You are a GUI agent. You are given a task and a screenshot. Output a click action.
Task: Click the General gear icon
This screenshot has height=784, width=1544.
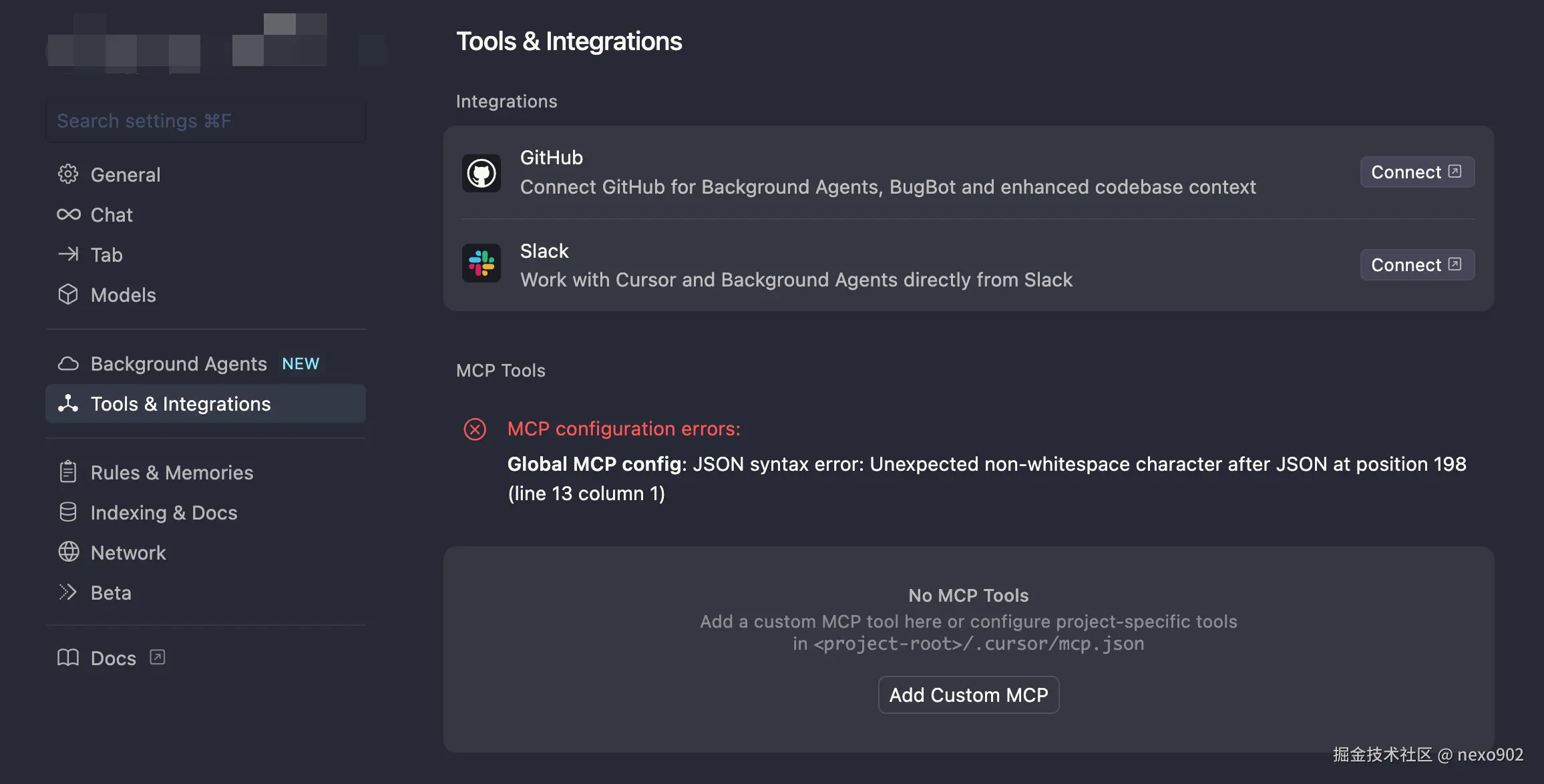(68, 174)
